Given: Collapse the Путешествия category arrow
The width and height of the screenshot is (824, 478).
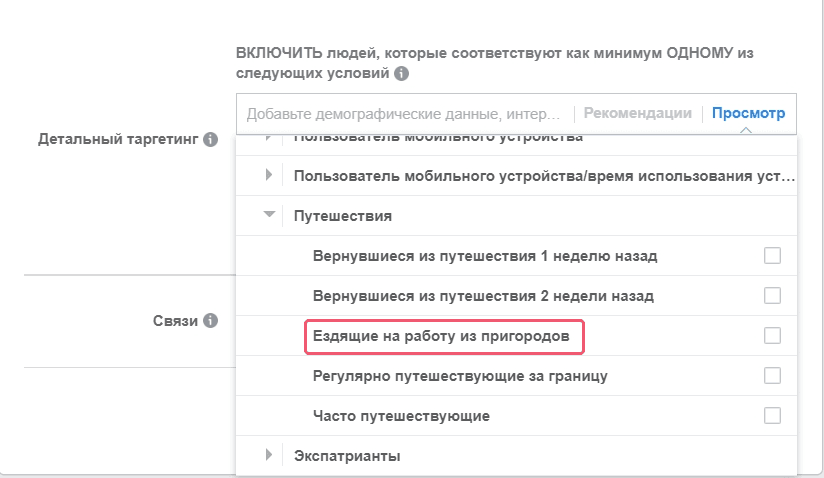Looking at the screenshot, I should [x=269, y=215].
